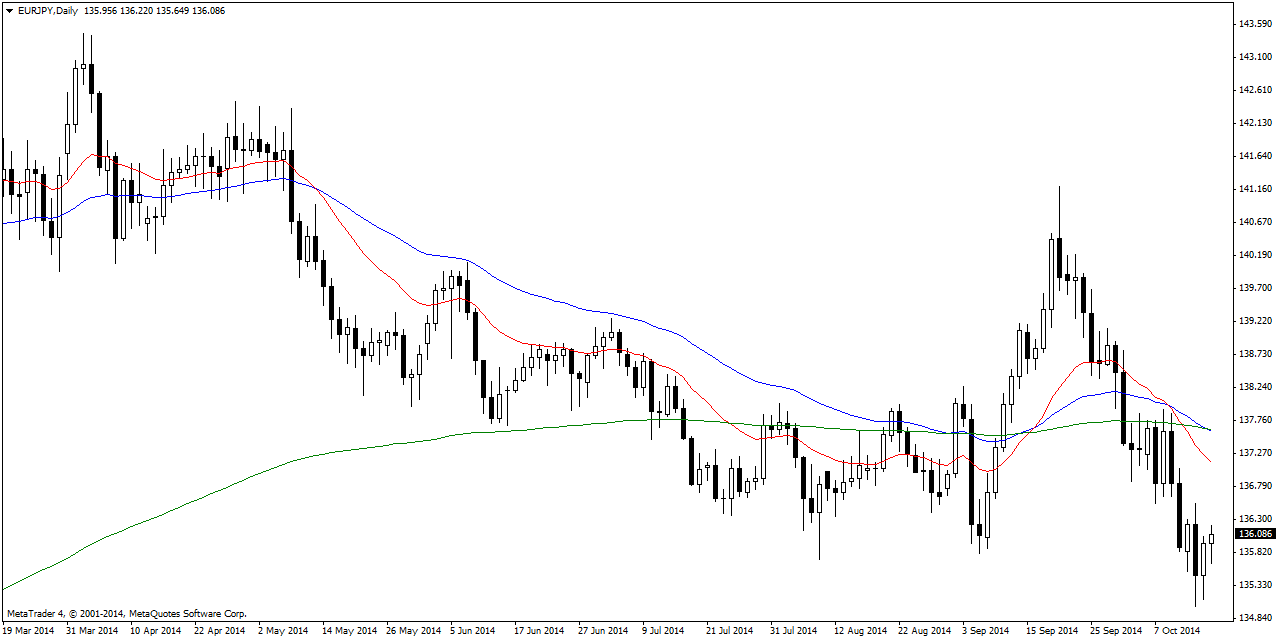Image resolution: width=1276 pixels, height=639 pixels.
Task: Click the 138.730 price axis label
Action: (1255, 353)
